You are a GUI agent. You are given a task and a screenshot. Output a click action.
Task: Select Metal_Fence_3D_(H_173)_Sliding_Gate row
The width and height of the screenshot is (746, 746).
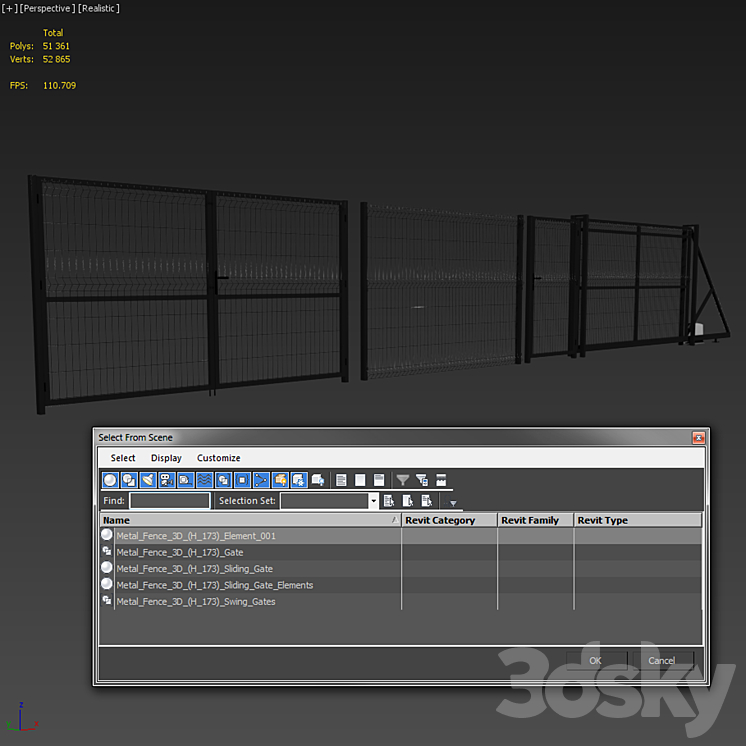click(401, 569)
